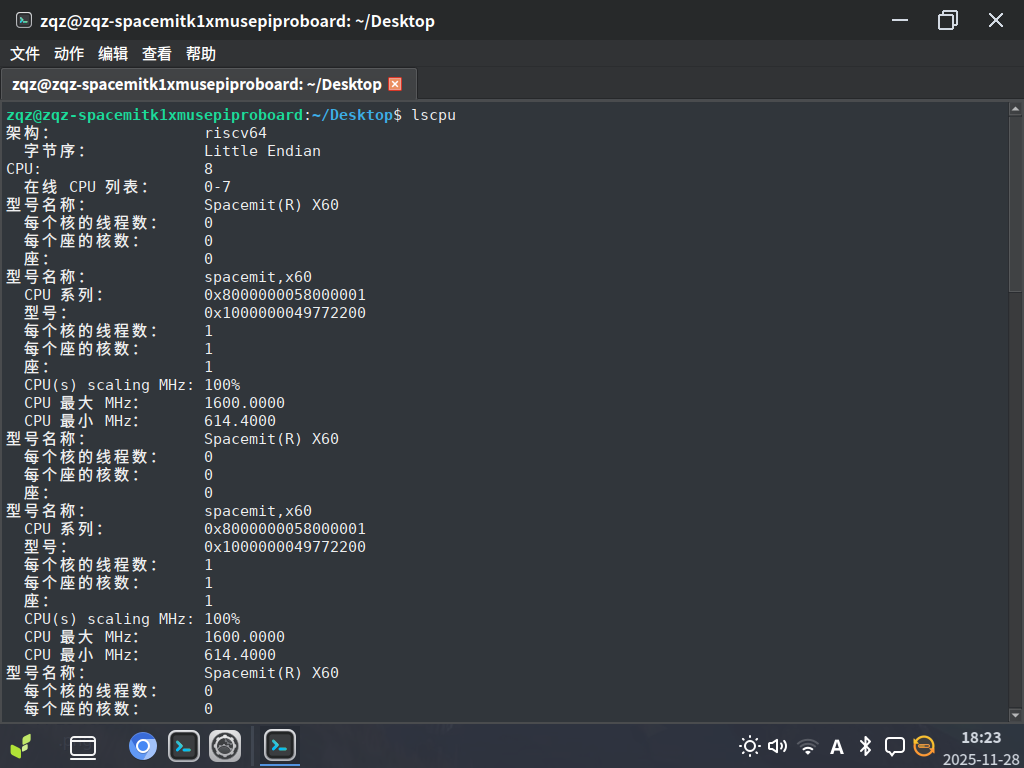The image size is (1024, 768).
Task: Open the 动作 menu
Action: pyautogui.click(x=69, y=54)
